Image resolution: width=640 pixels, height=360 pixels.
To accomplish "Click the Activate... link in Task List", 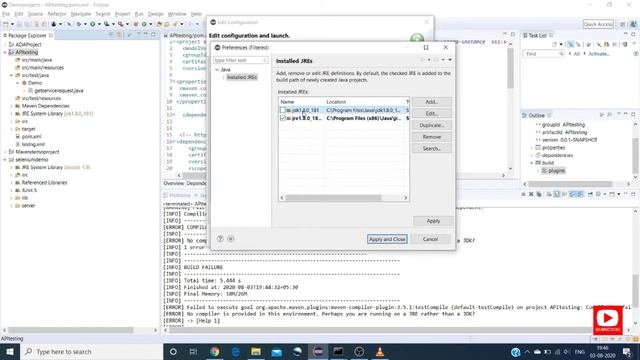I will click(x=599, y=54).
